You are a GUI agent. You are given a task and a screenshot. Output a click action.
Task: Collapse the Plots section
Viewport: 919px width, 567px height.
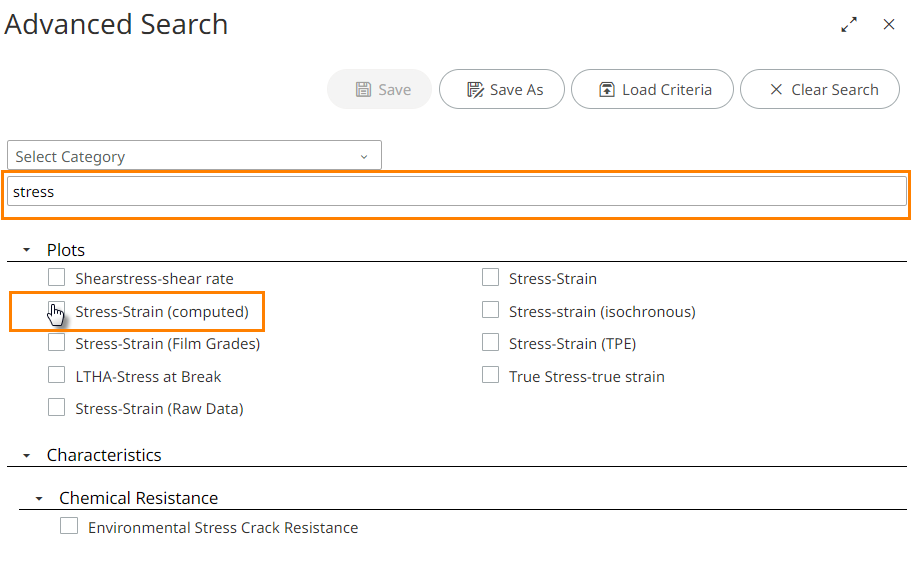27,250
